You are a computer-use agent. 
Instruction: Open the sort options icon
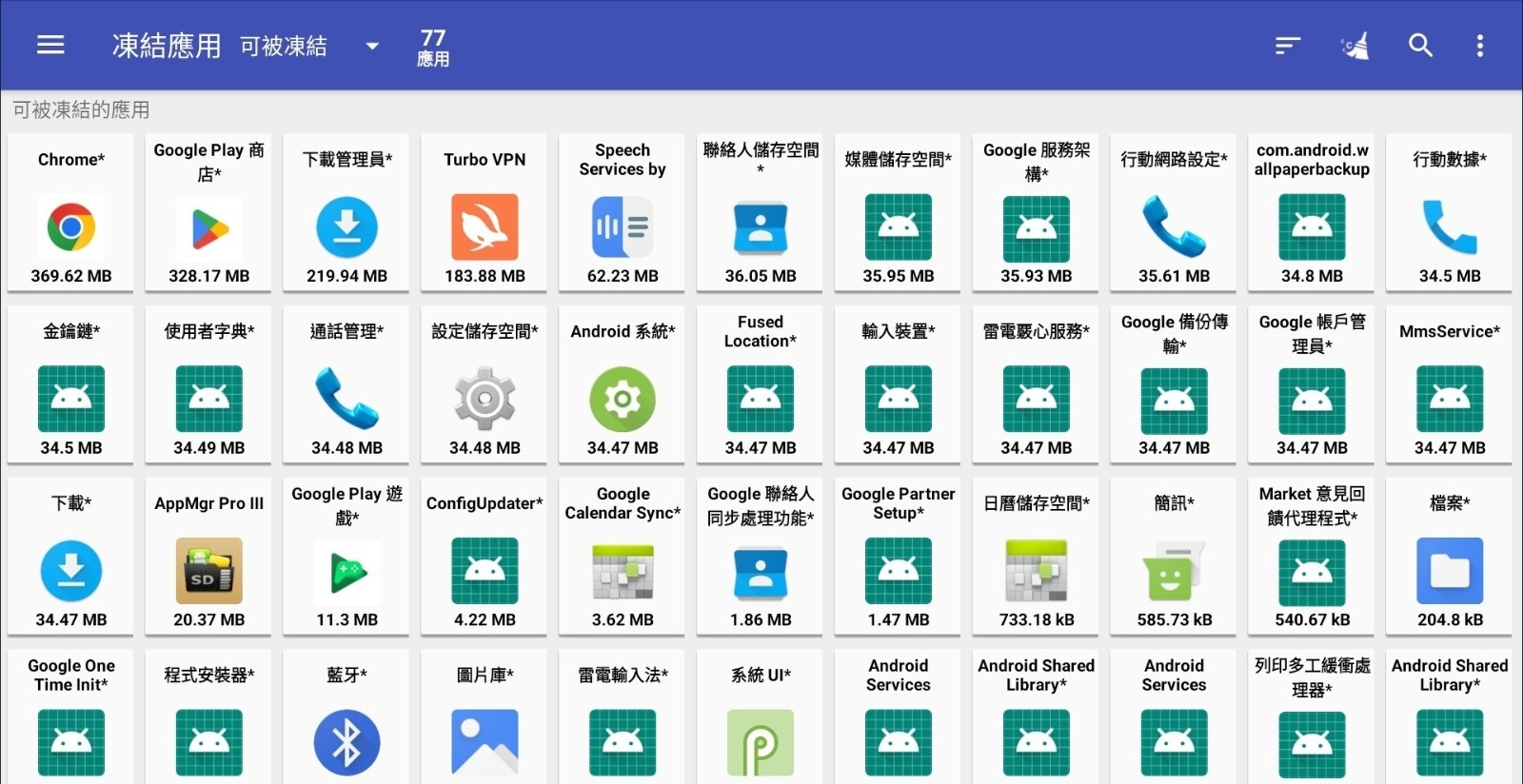1287,46
